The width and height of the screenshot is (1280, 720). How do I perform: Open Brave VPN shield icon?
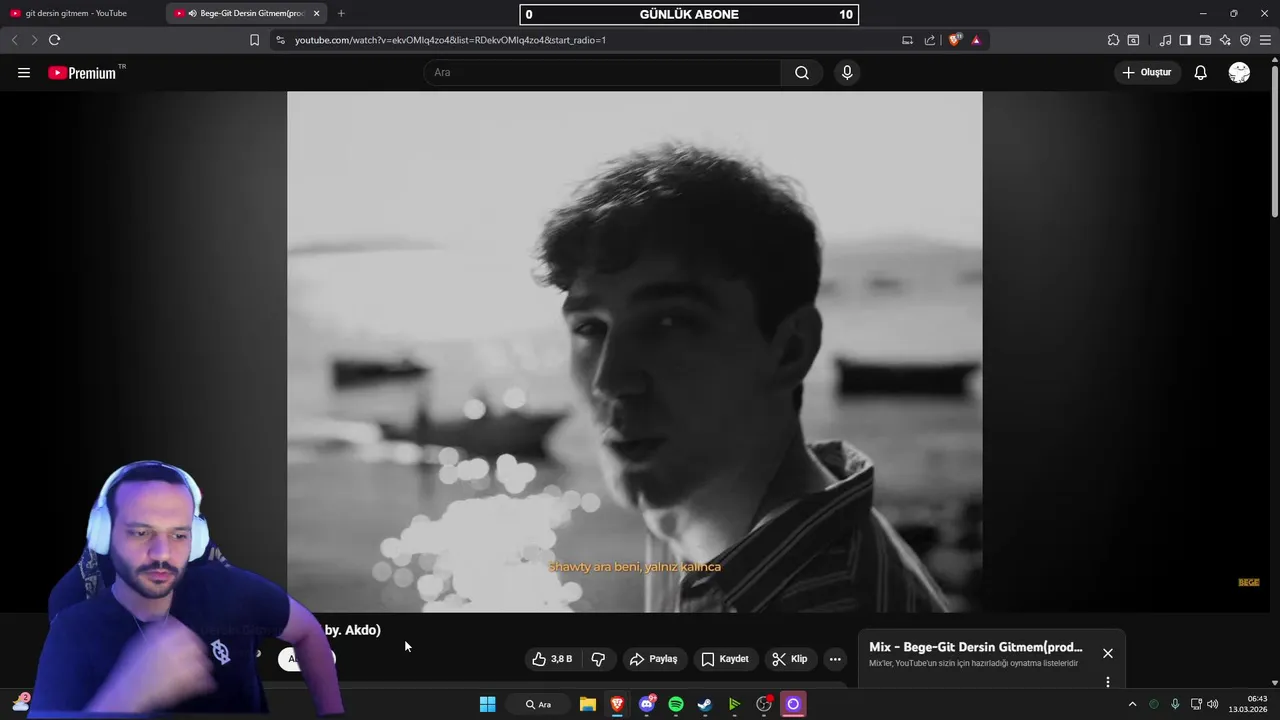click(x=1245, y=40)
